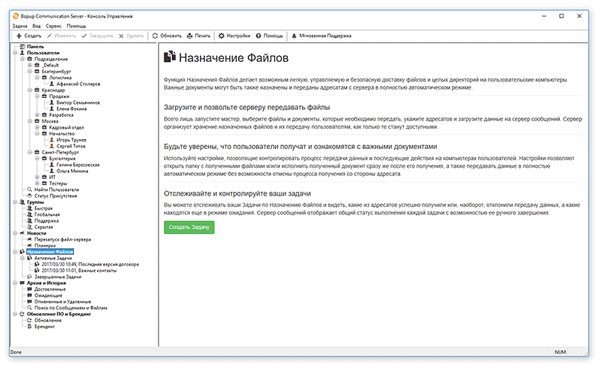
Task: Click the Обновить refresh icon in toolbar
Action: pos(155,36)
